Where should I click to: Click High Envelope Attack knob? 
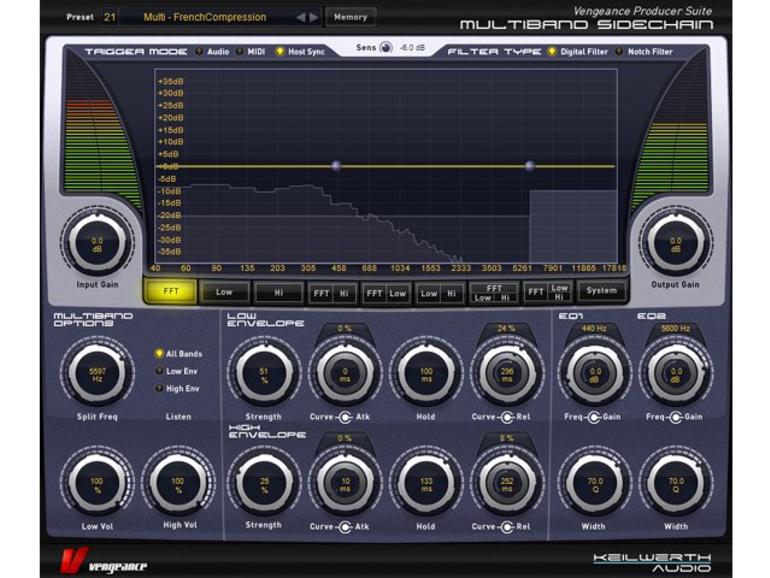[x=345, y=485]
